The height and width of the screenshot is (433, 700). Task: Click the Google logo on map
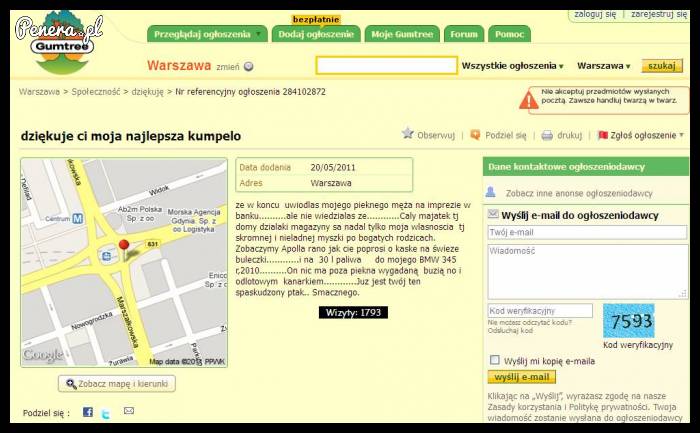43,355
